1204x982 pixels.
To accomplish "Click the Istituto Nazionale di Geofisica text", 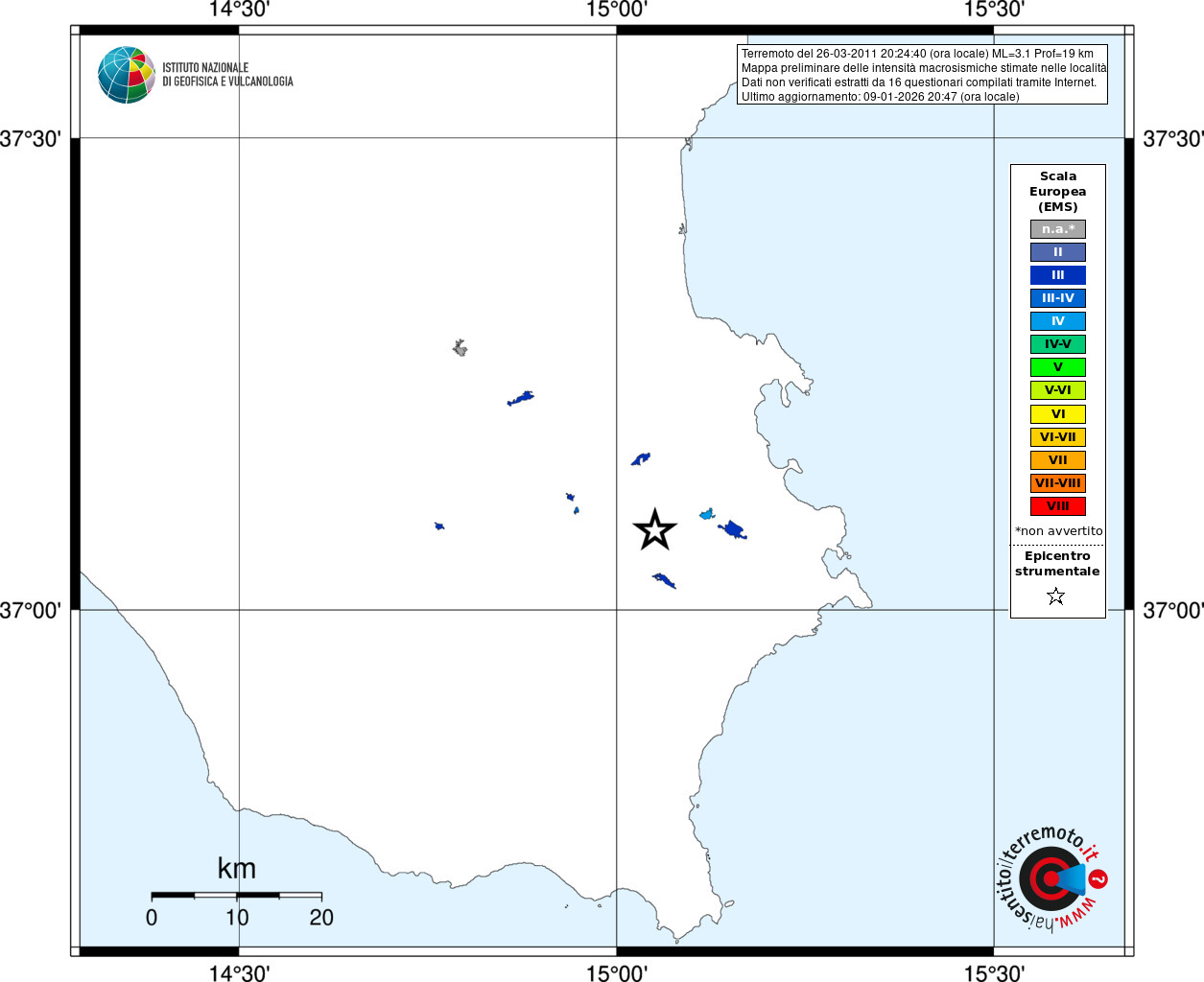I will click(227, 75).
